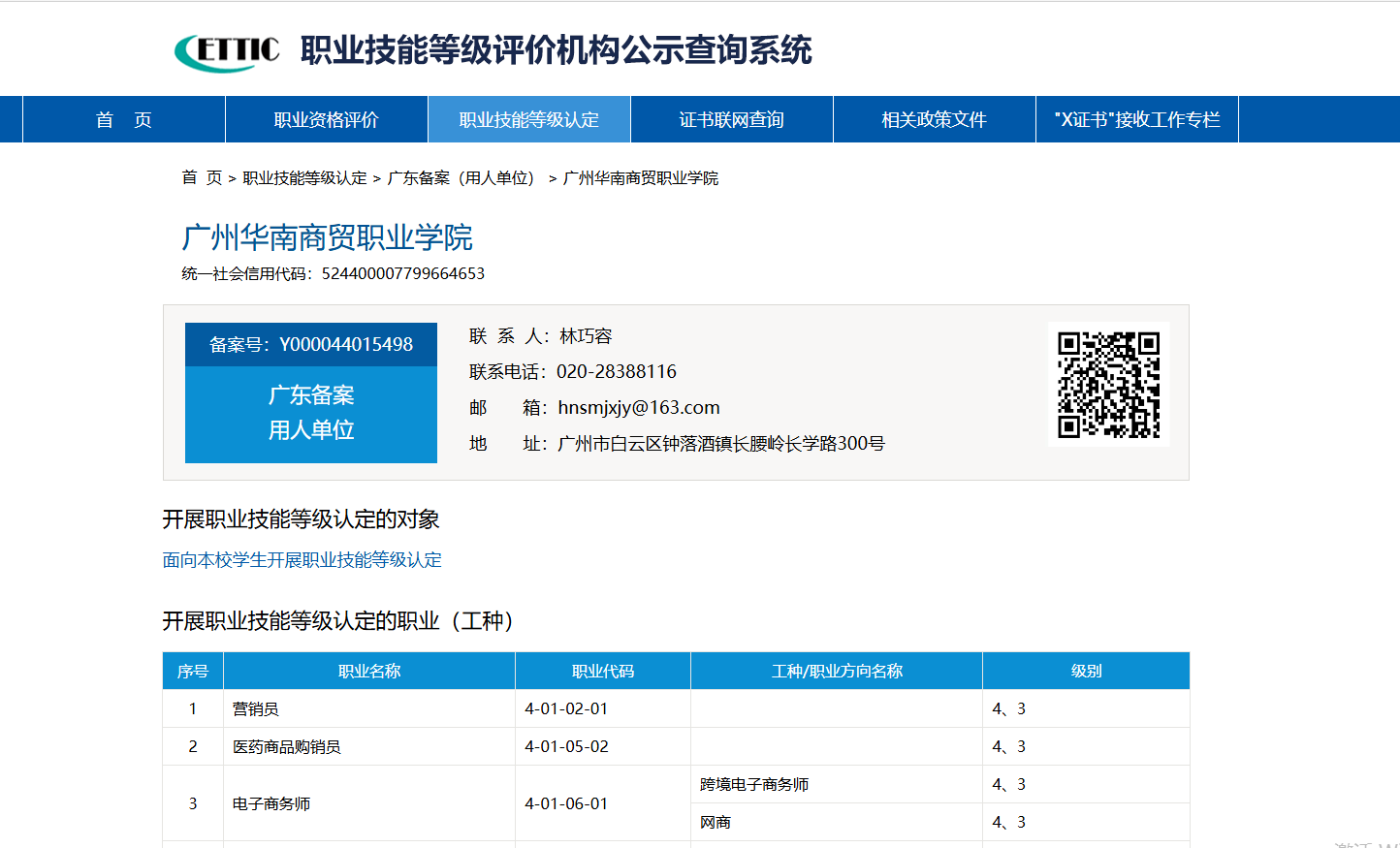Open the 职业资格评价 menu item

point(326,120)
